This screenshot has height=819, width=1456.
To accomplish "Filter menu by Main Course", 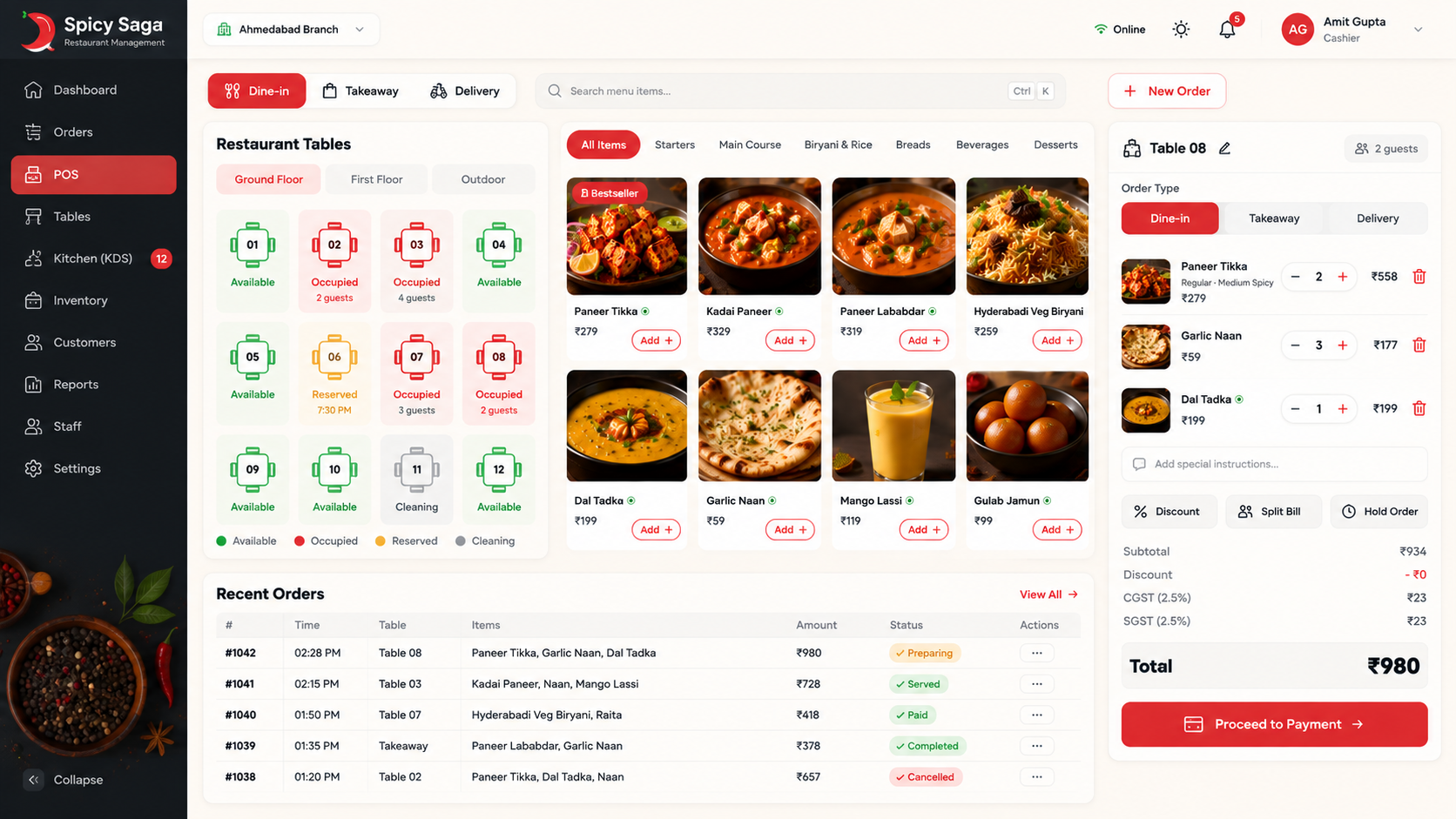I will pyautogui.click(x=750, y=144).
